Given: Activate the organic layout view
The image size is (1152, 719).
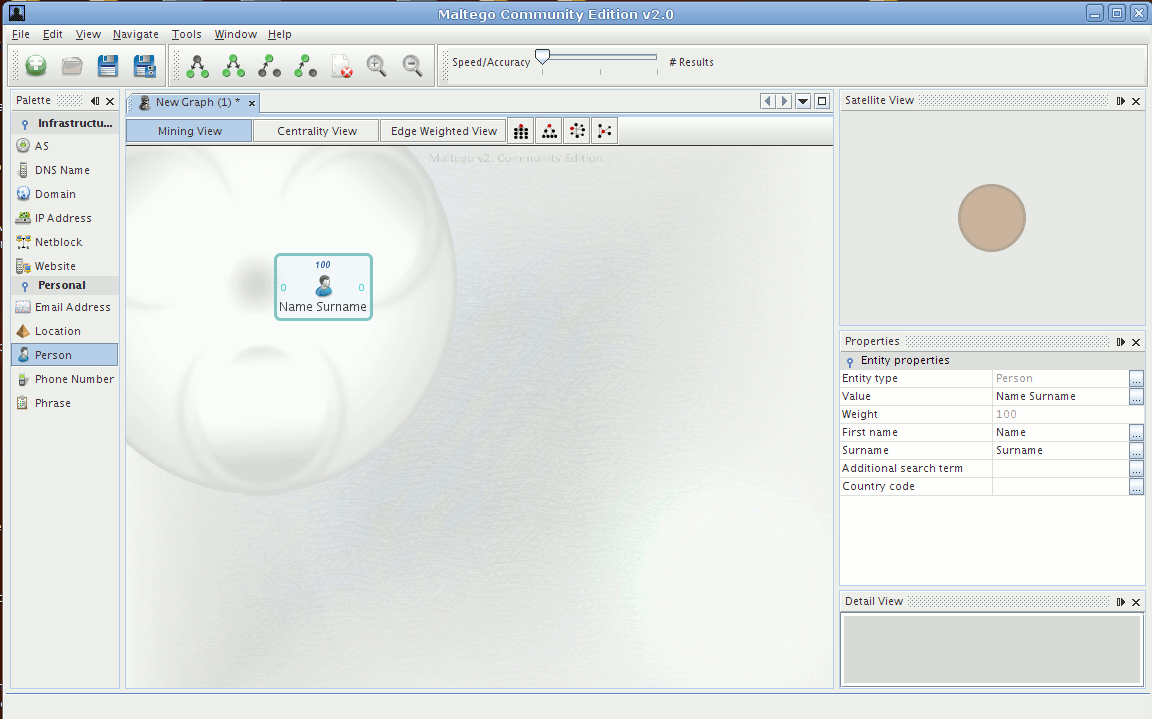Looking at the screenshot, I should [x=576, y=130].
